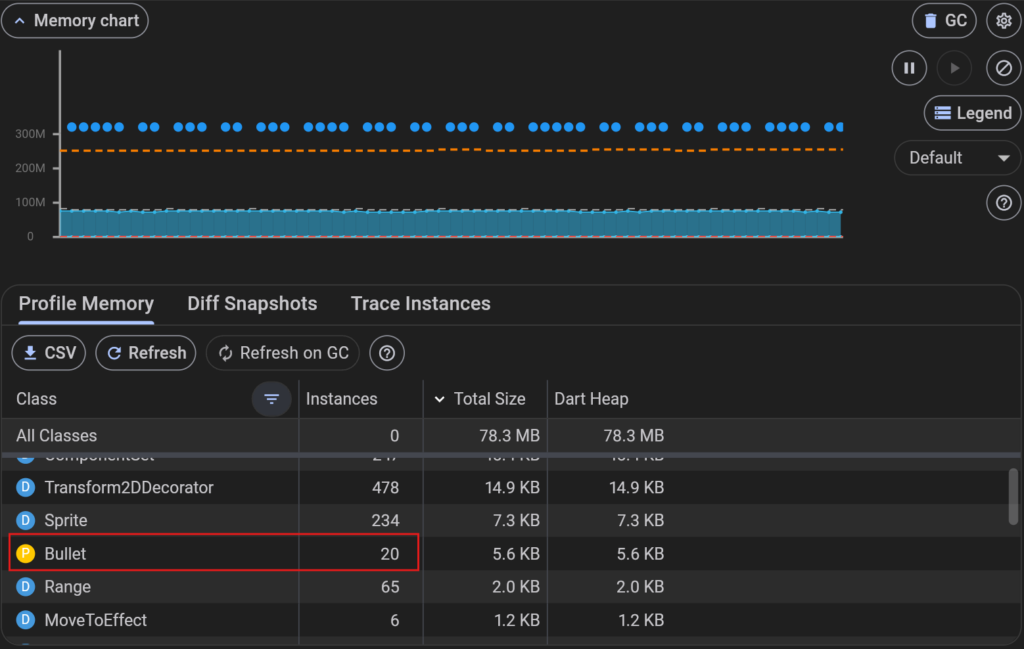Open the Default display dropdown

pos(958,158)
